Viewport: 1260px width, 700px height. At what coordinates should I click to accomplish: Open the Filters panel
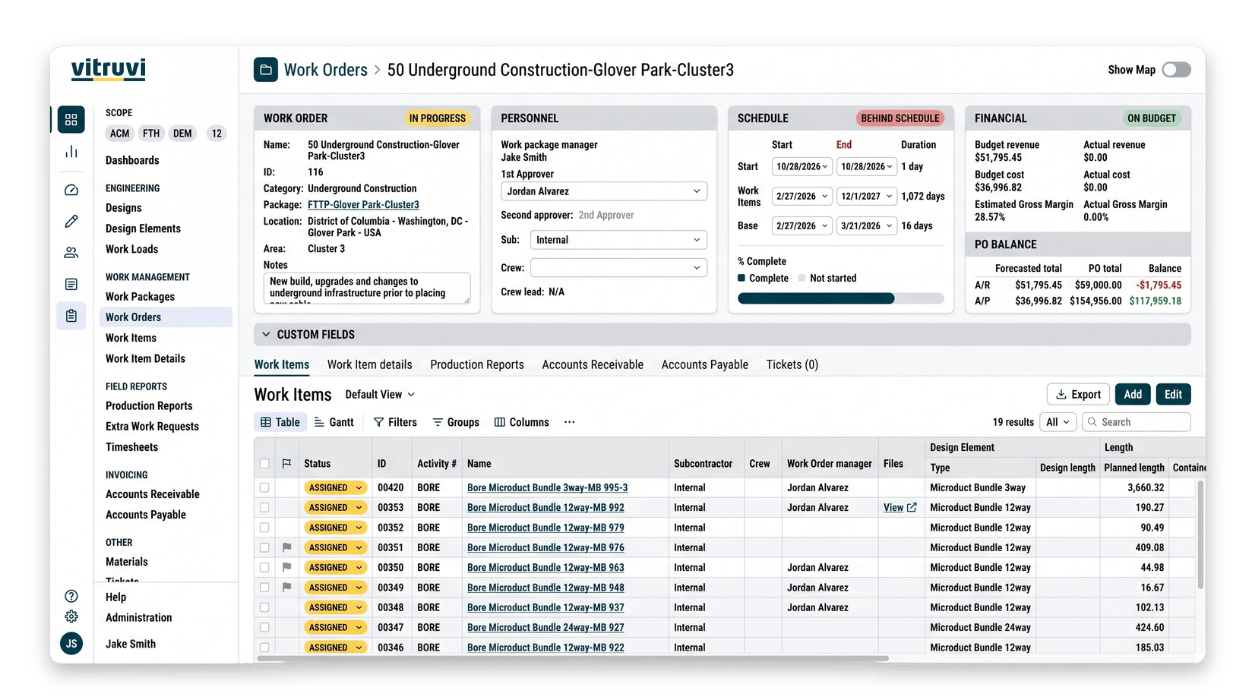pyautogui.click(x=395, y=422)
